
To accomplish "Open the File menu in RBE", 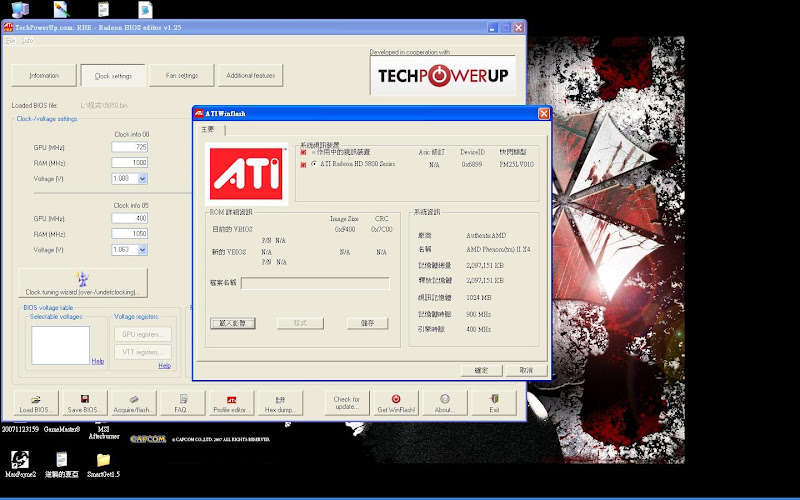I will (10, 40).
